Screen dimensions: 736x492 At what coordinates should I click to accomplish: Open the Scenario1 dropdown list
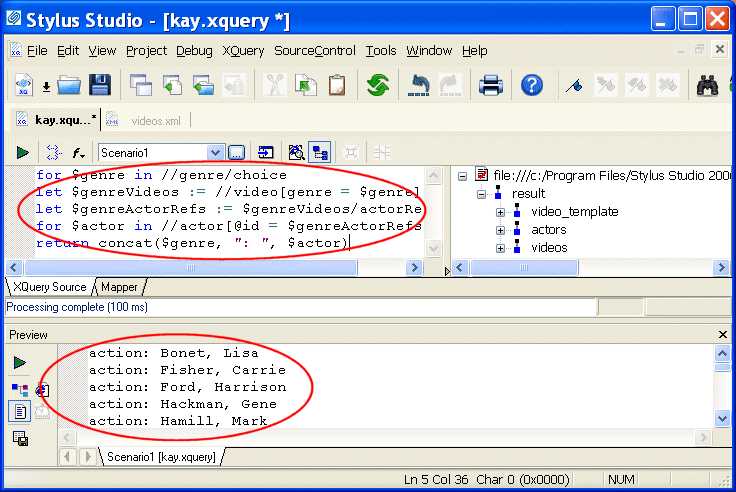pyautogui.click(x=215, y=153)
